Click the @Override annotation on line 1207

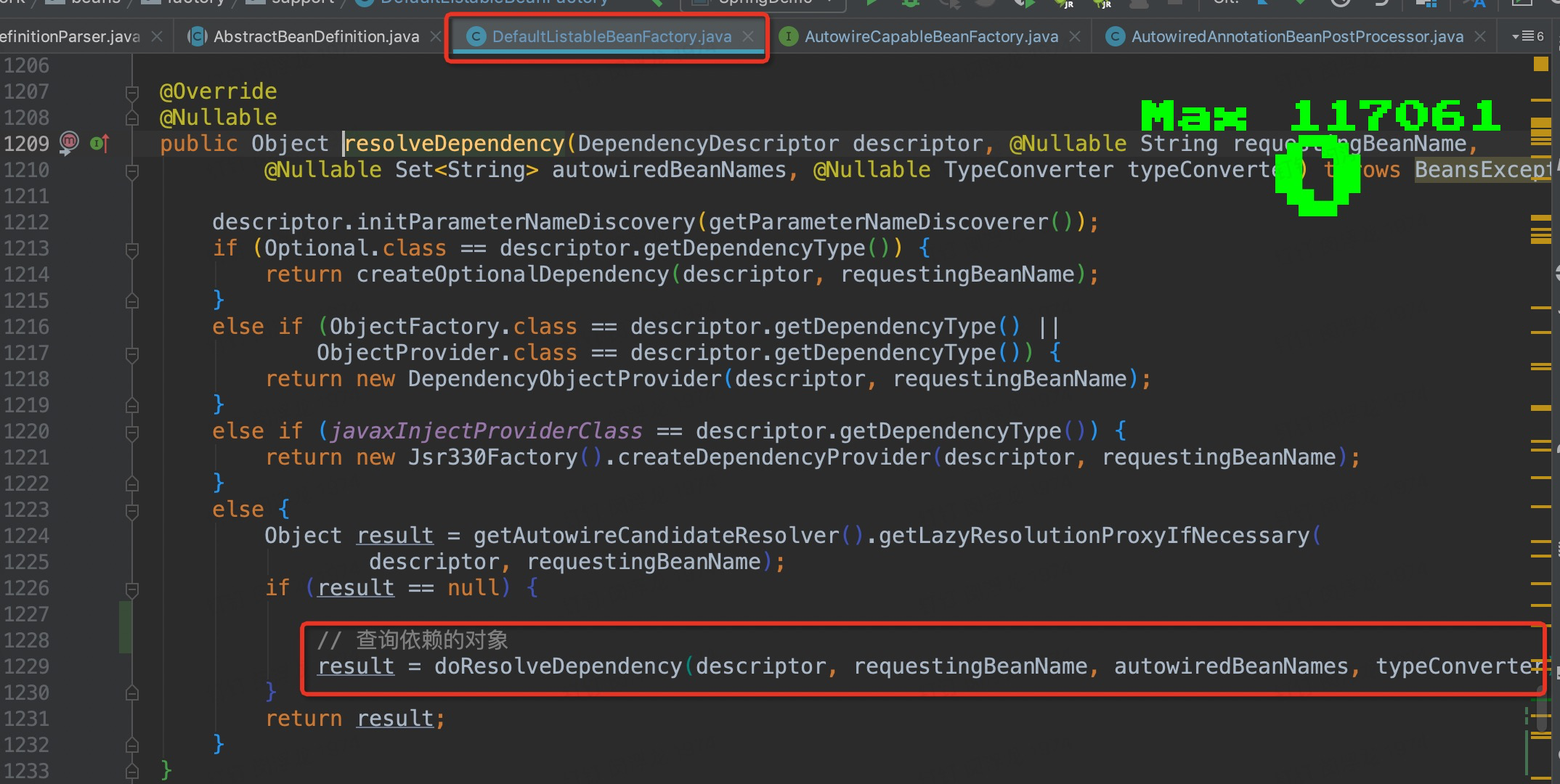(x=218, y=91)
